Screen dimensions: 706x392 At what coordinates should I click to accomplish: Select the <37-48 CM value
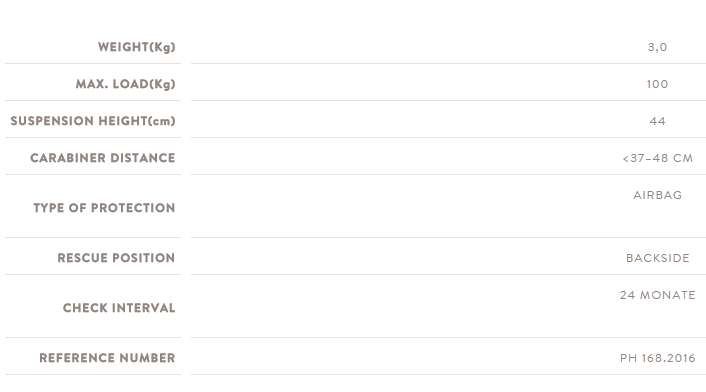point(657,158)
